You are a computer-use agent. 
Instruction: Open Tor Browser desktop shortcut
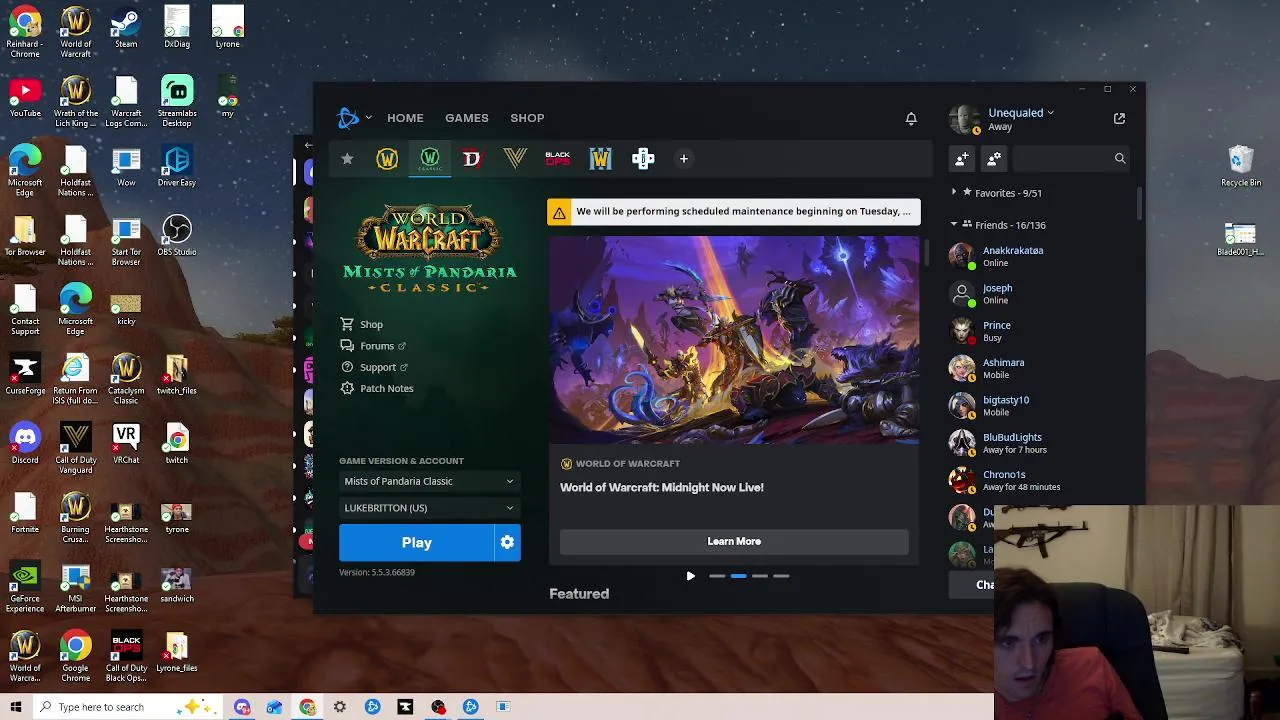[25, 236]
